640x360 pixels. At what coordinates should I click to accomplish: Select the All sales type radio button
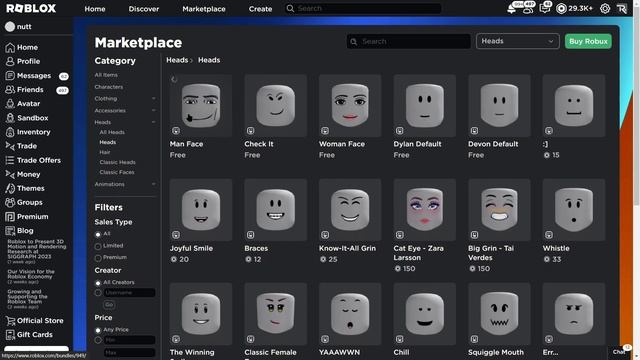tap(98, 235)
